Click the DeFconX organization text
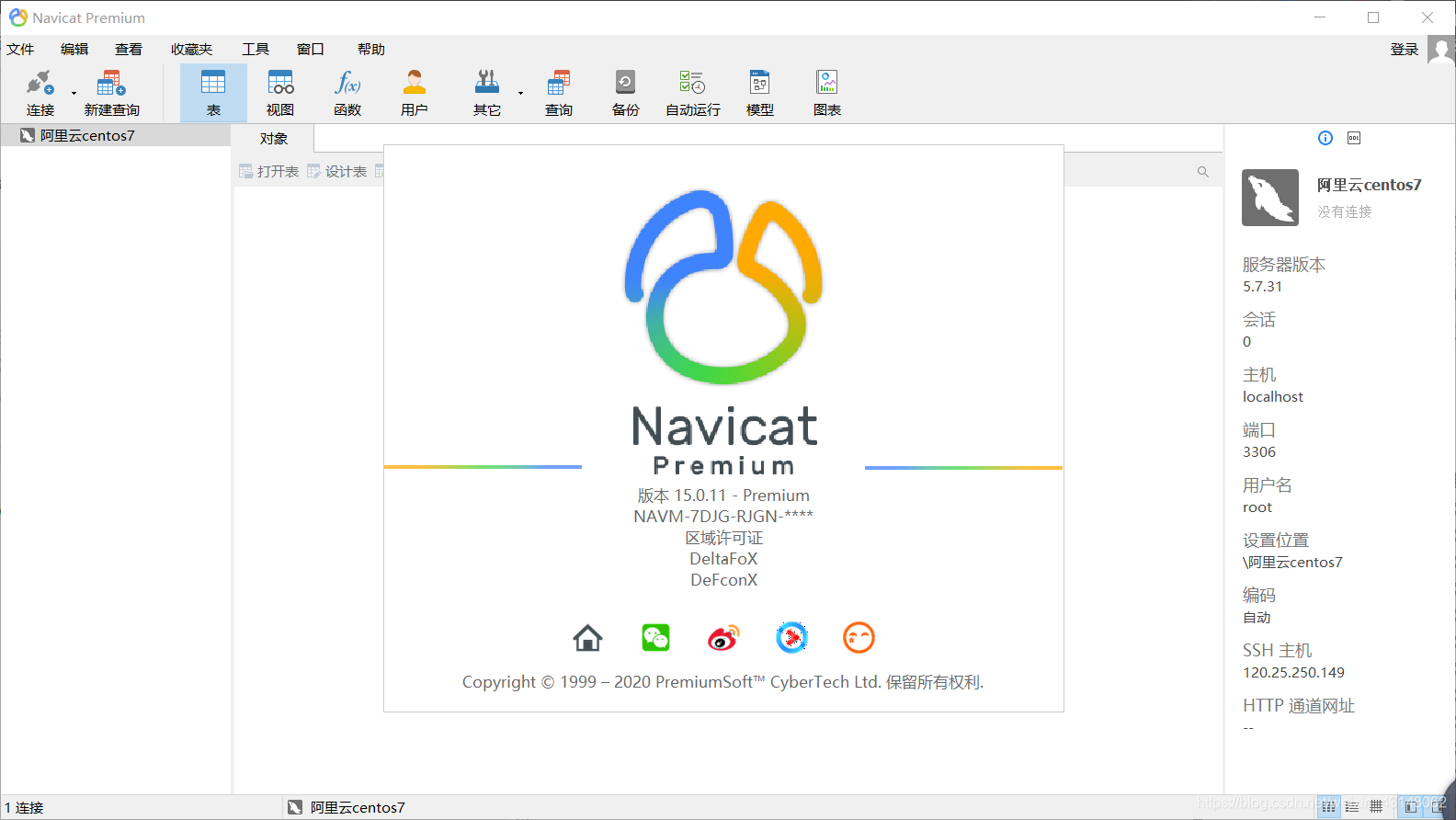The height and width of the screenshot is (820, 1456). pos(723,580)
